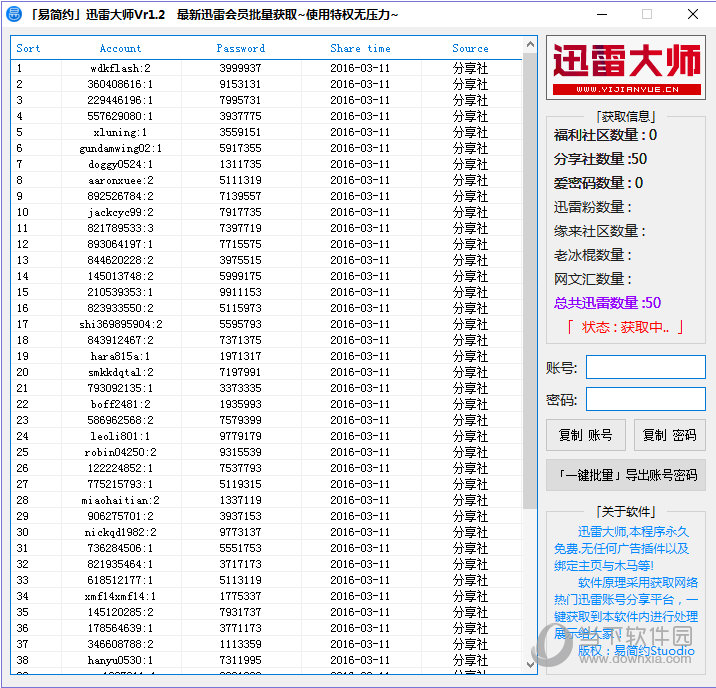Maximize the 迅雷大师 window
This screenshot has width=716, height=688.
coord(647,14)
